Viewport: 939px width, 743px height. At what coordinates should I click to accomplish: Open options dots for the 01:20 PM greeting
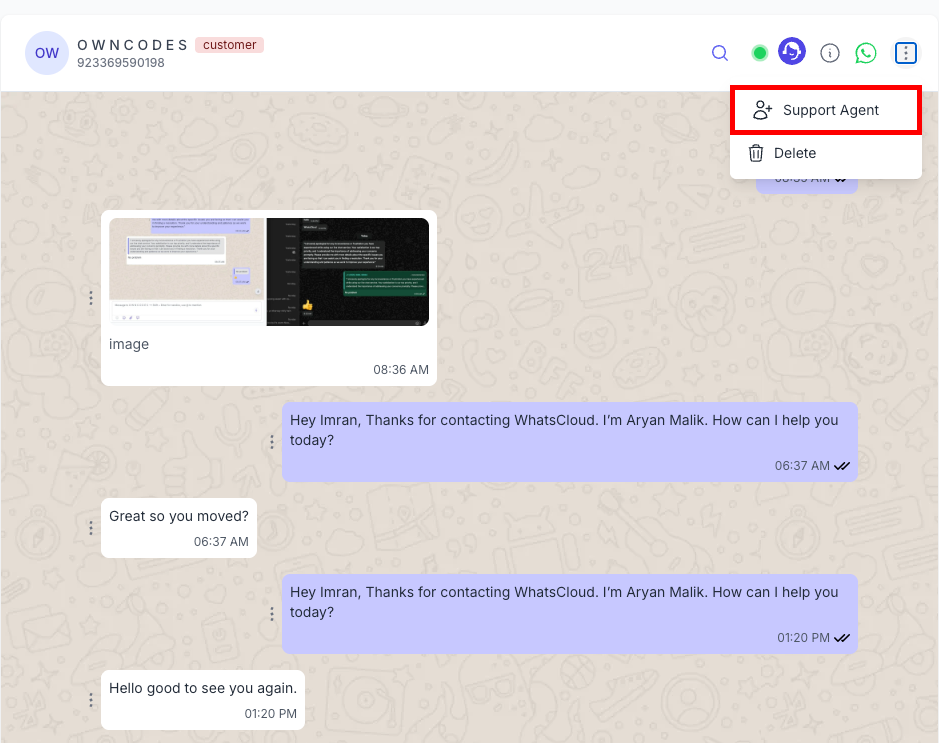point(272,614)
